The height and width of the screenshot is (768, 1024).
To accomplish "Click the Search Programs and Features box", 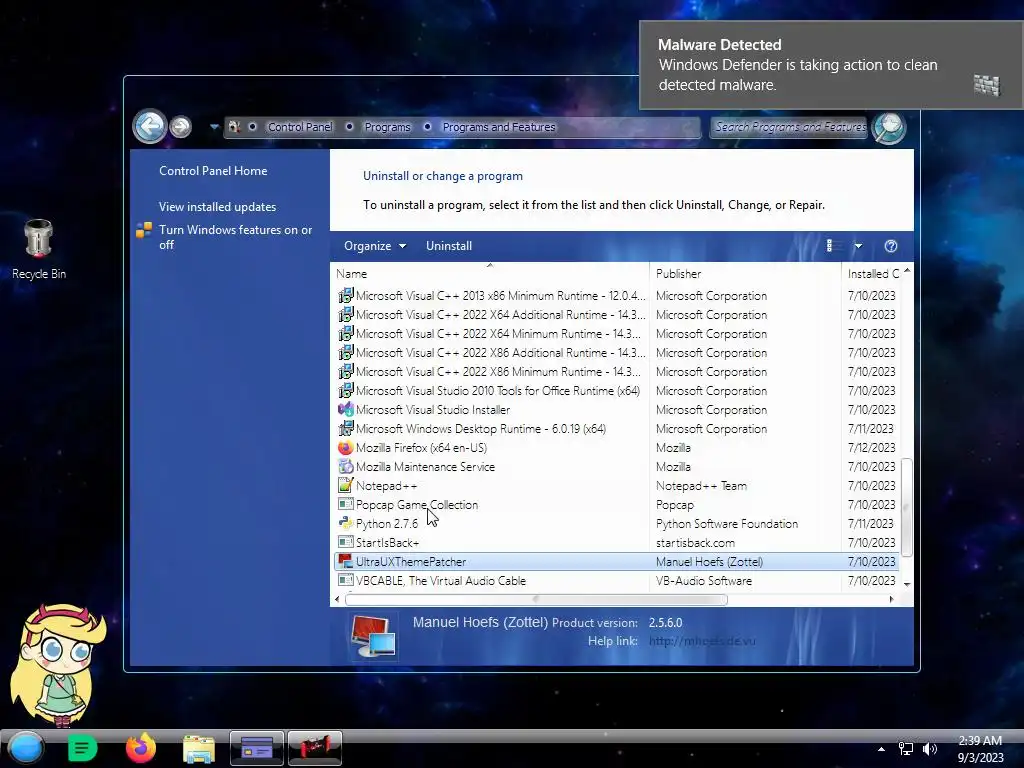I will pos(789,127).
